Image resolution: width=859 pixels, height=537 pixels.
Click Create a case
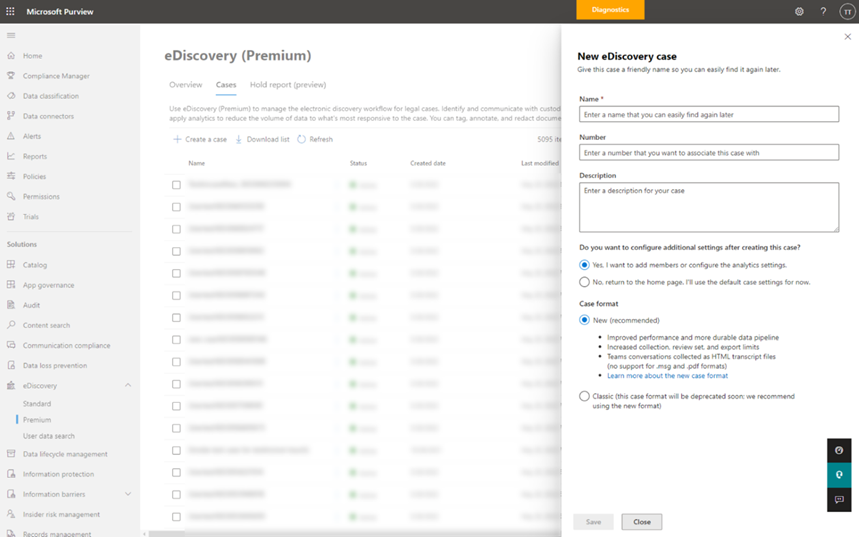tap(200, 139)
